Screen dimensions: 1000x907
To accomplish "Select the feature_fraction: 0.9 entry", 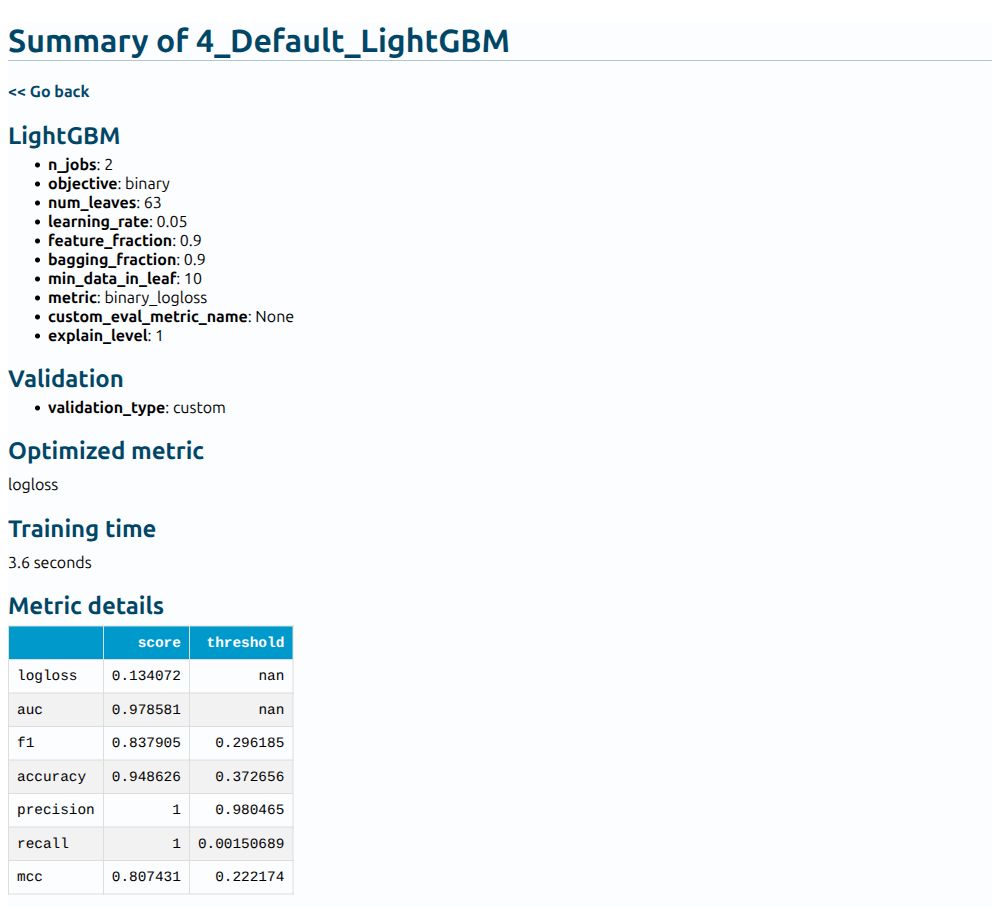I will pyautogui.click(x=124, y=240).
